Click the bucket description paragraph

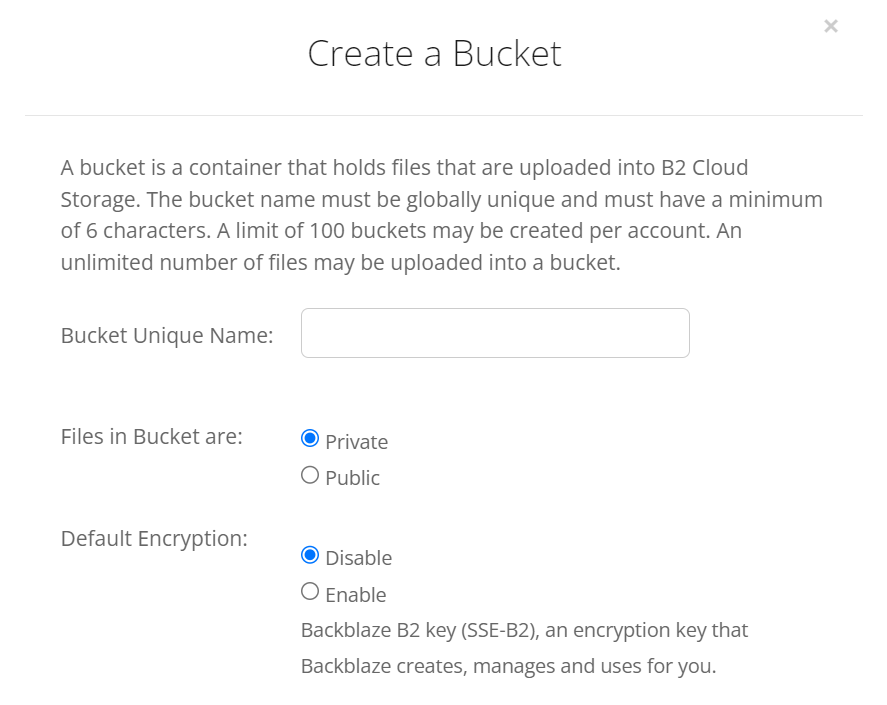click(x=442, y=215)
